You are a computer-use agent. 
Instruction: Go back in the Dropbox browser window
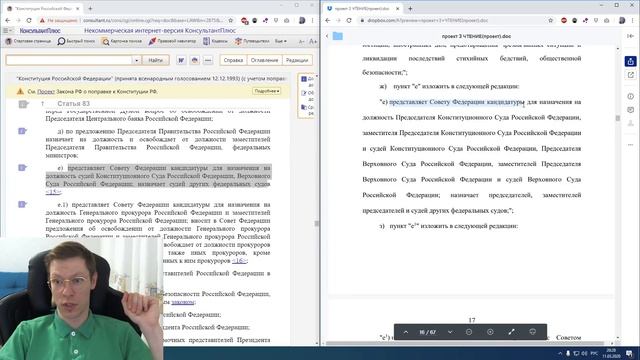pyautogui.click(x=328, y=20)
